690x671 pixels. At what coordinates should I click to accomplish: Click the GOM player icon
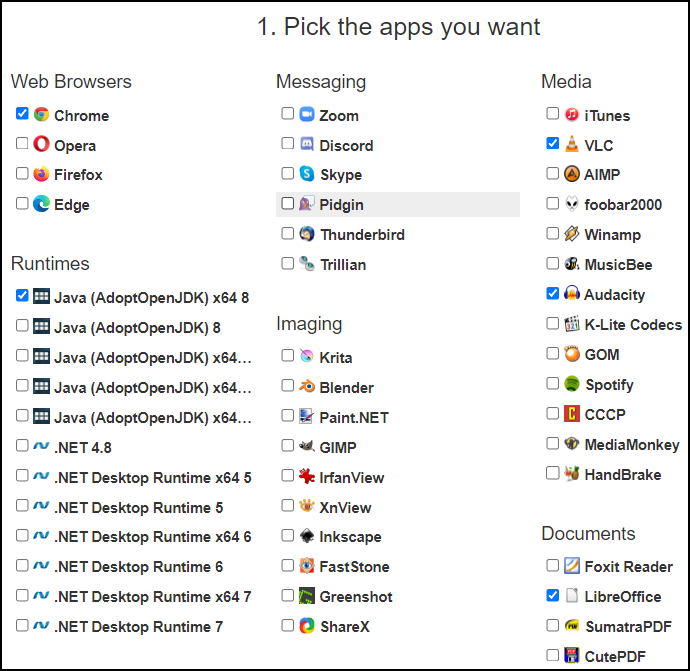pos(572,353)
